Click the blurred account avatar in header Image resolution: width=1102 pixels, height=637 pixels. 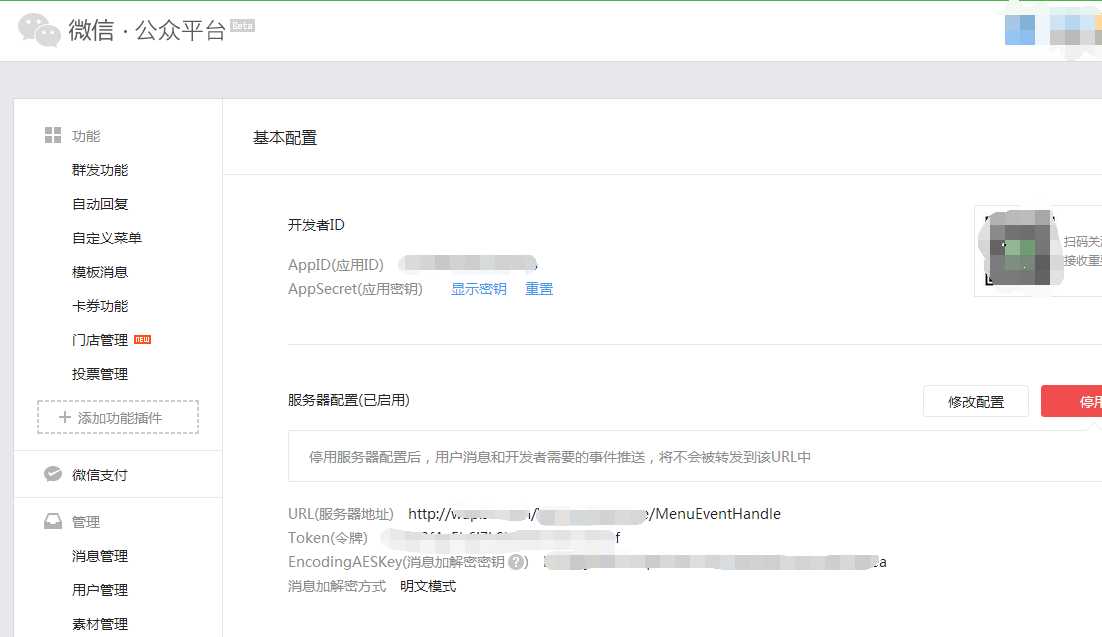click(1020, 30)
